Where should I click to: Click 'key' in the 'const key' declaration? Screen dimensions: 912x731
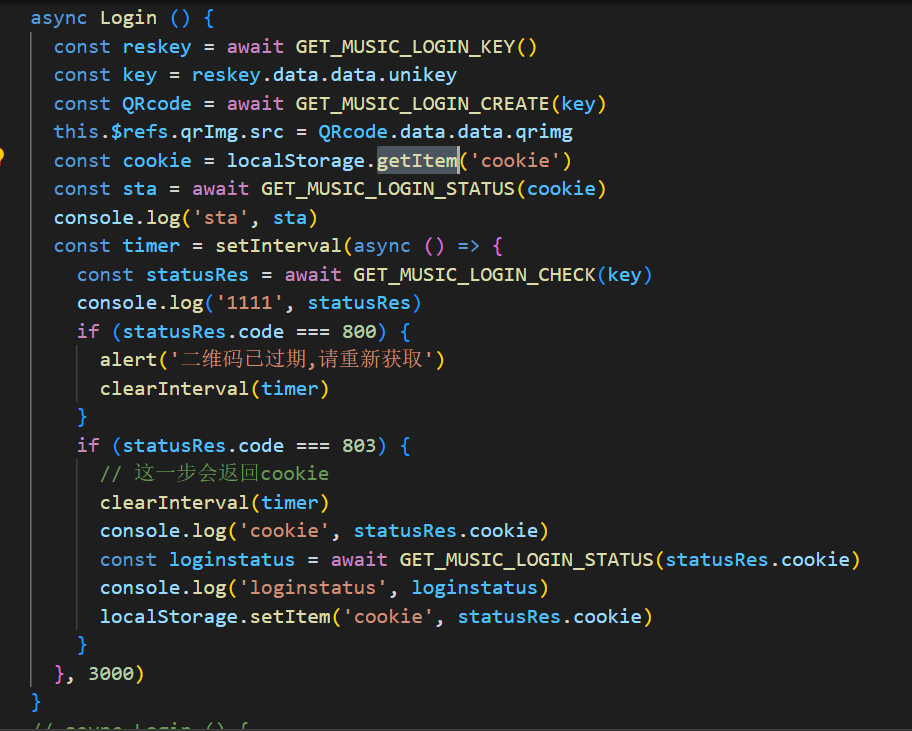pyautogui.click(x=140, y=75)
